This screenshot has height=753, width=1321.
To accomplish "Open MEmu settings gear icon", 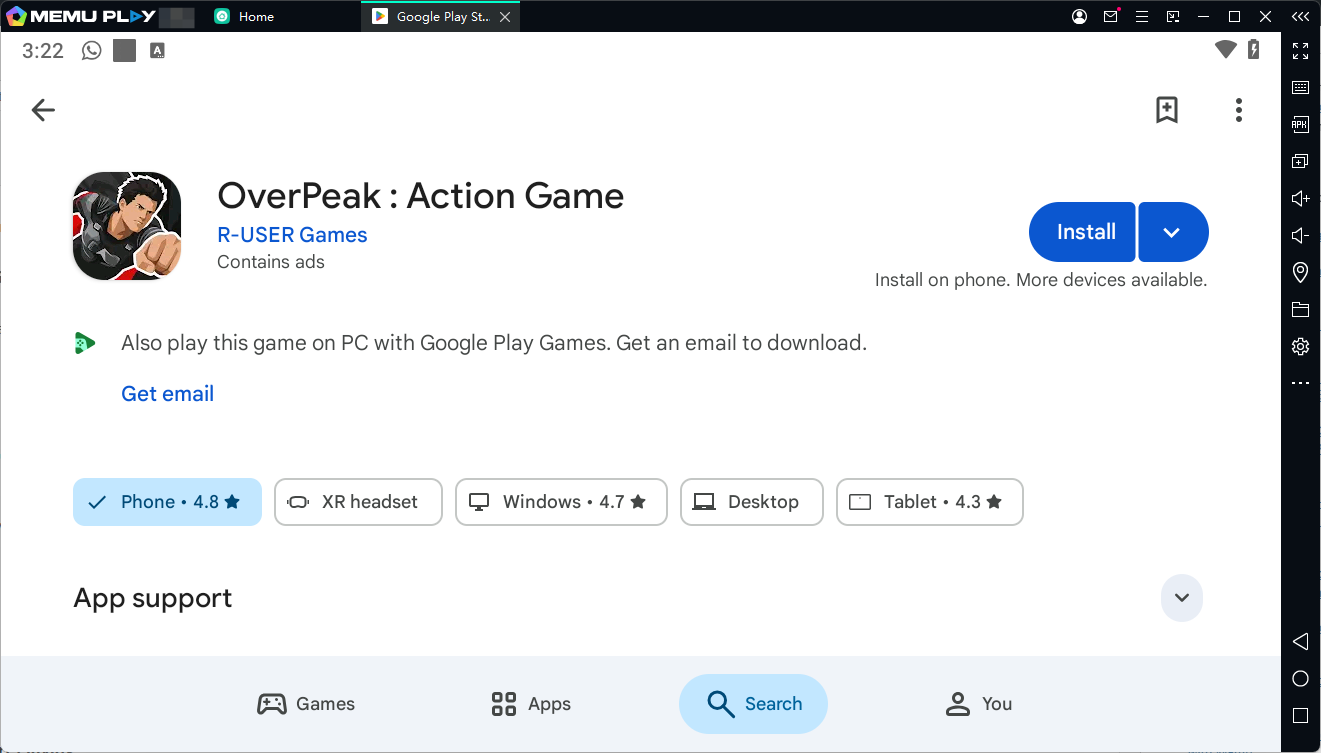I will [1300, 346].
